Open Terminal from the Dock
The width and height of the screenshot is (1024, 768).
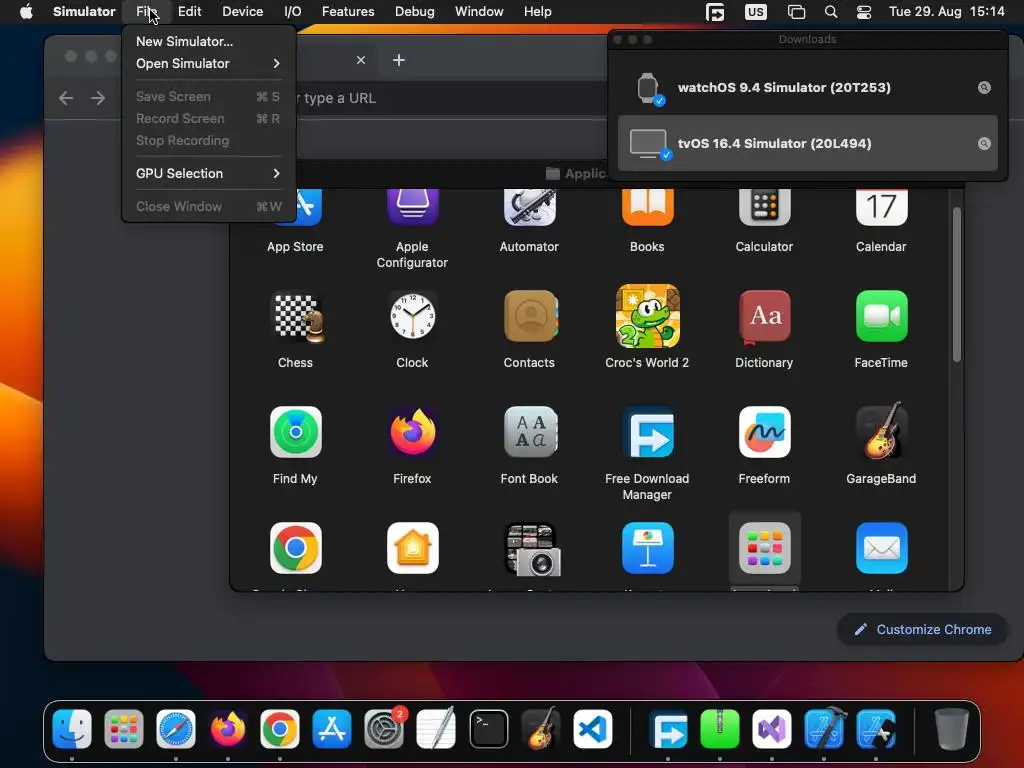tap(488, 729)
